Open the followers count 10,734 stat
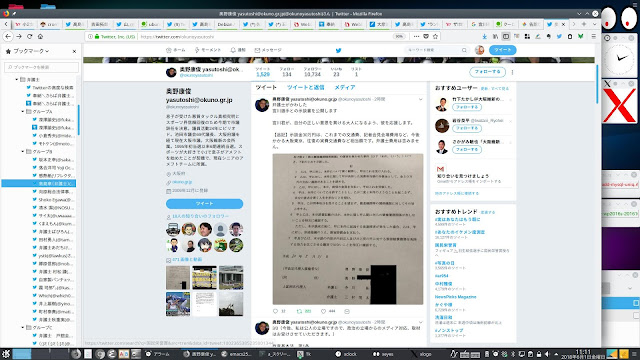Viewport: 640px width, 360px height. click(312, 72)
